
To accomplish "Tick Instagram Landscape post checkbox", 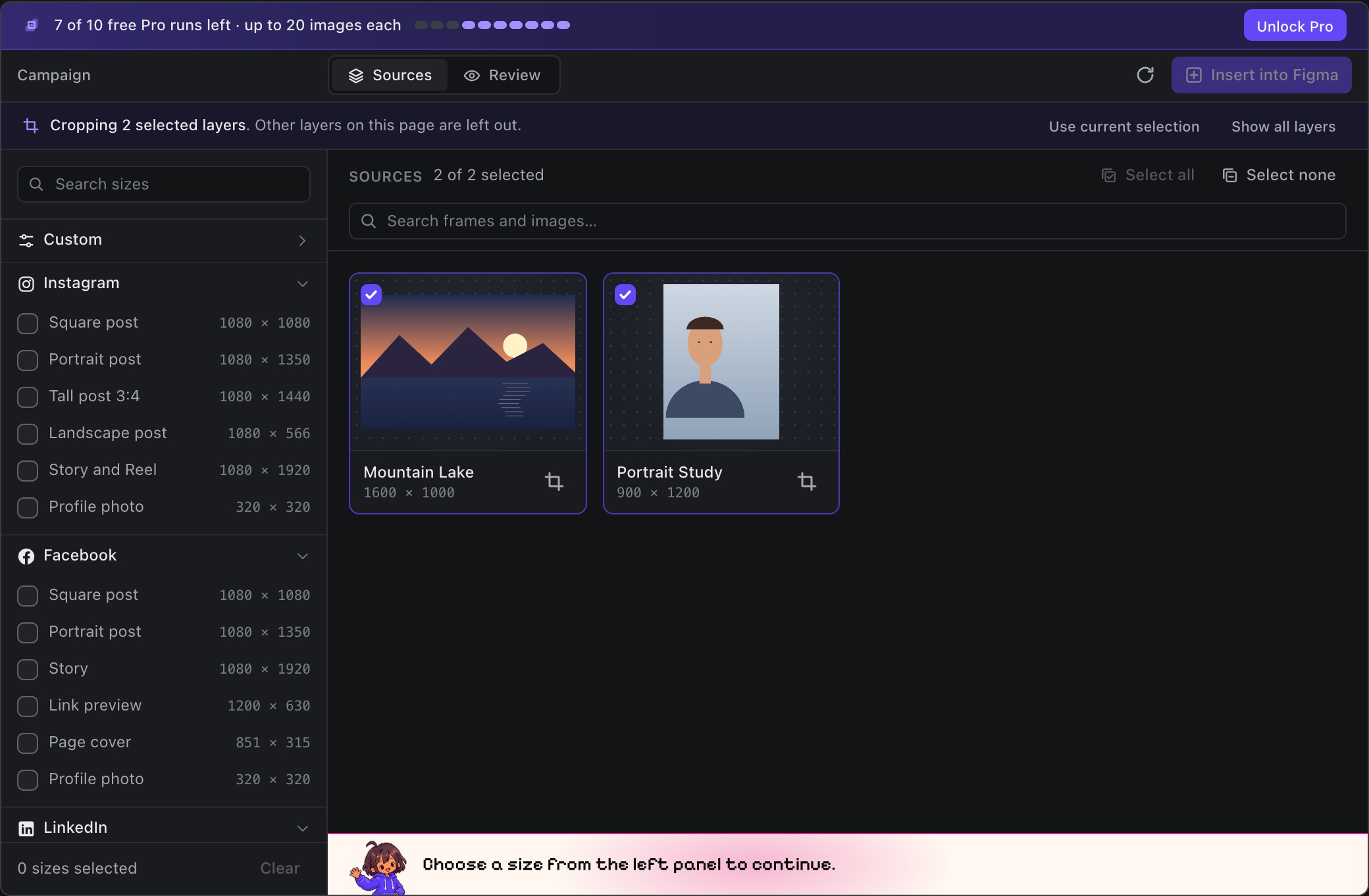I will [28, 434].
